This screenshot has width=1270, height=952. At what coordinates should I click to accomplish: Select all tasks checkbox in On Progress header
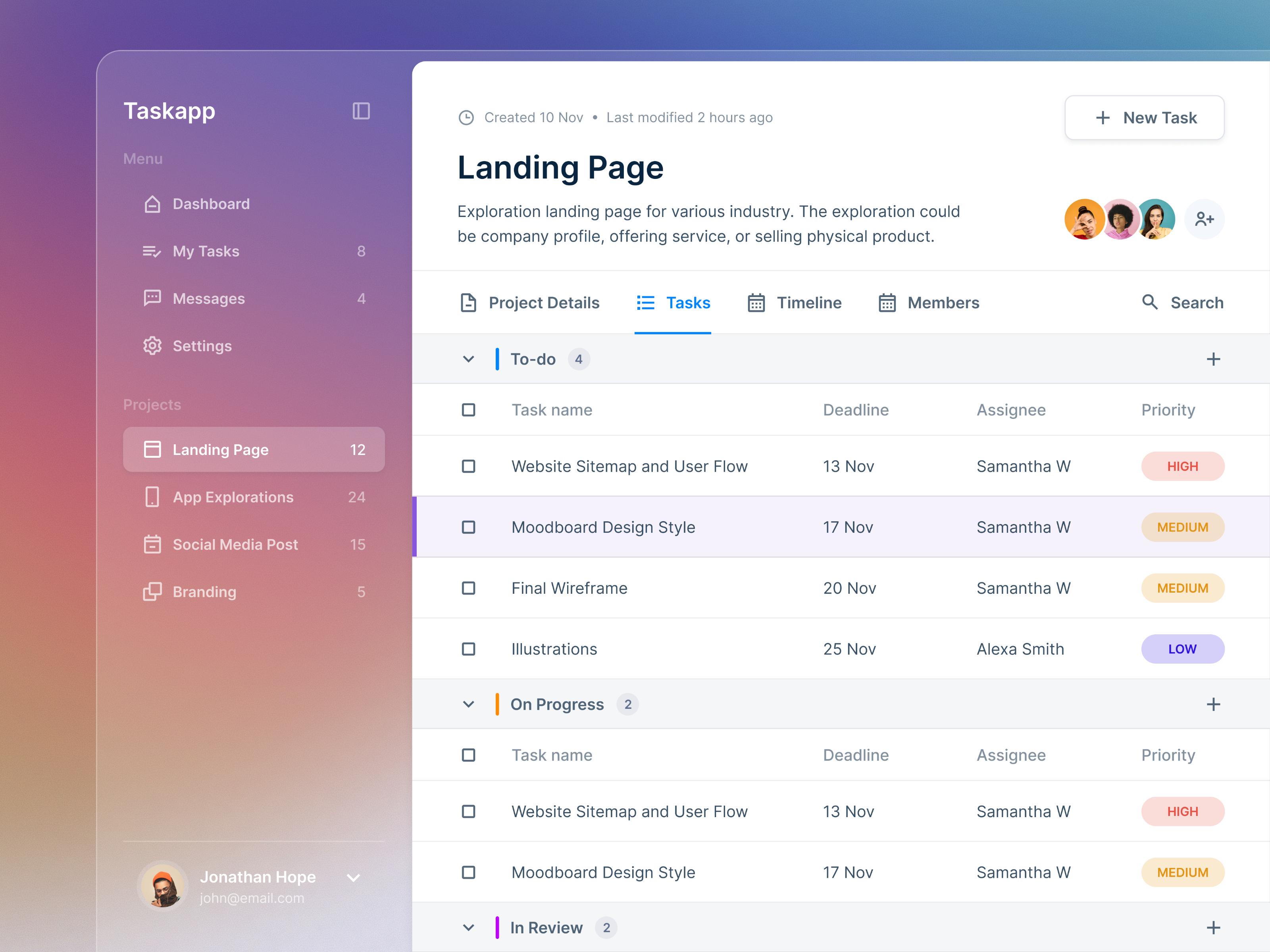(x=468, y=754)
